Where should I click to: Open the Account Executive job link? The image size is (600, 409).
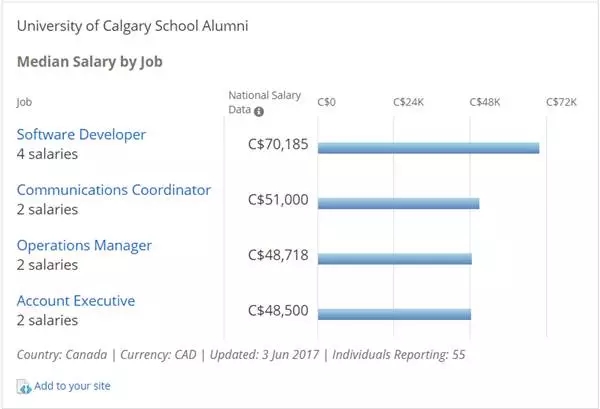click(76, 301)
